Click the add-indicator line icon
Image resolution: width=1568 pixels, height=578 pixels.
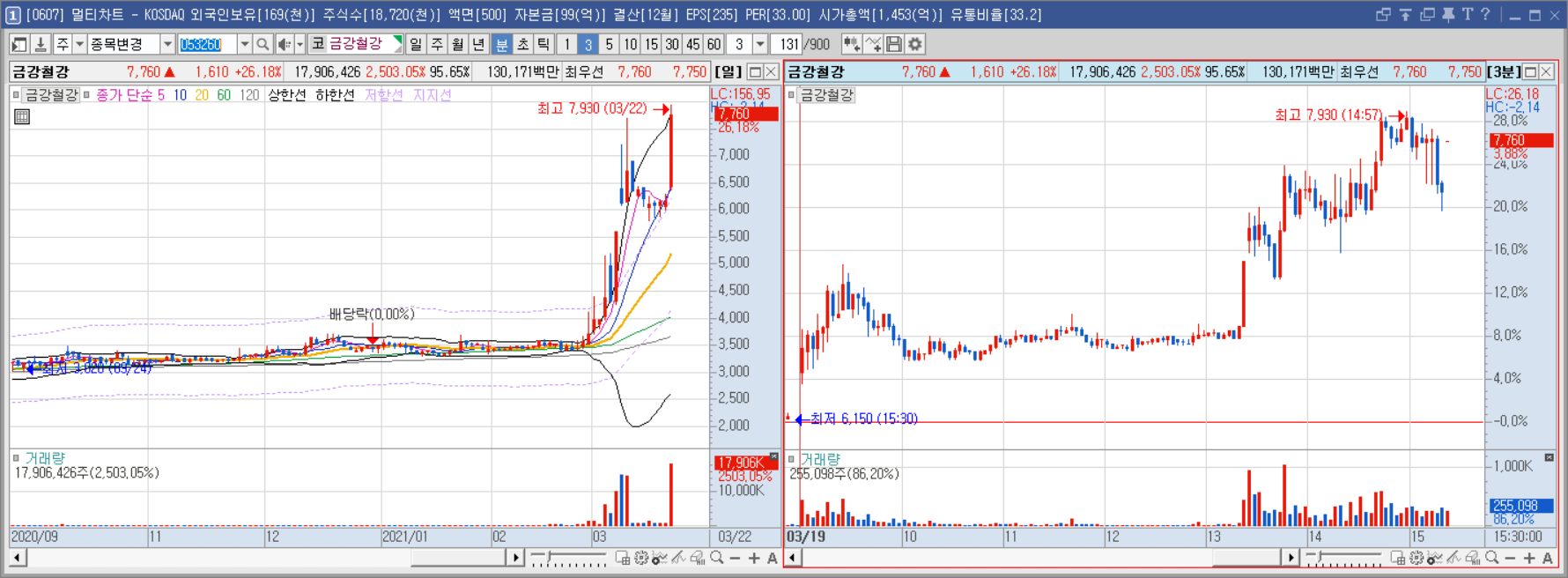coord(873,44)
